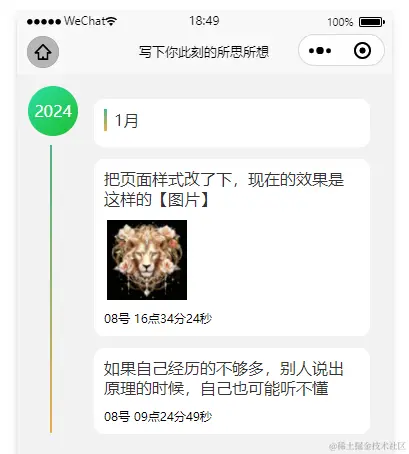409x454 pixels.
Task: Click the WeChat carrier label
Action: coord(85,21)
